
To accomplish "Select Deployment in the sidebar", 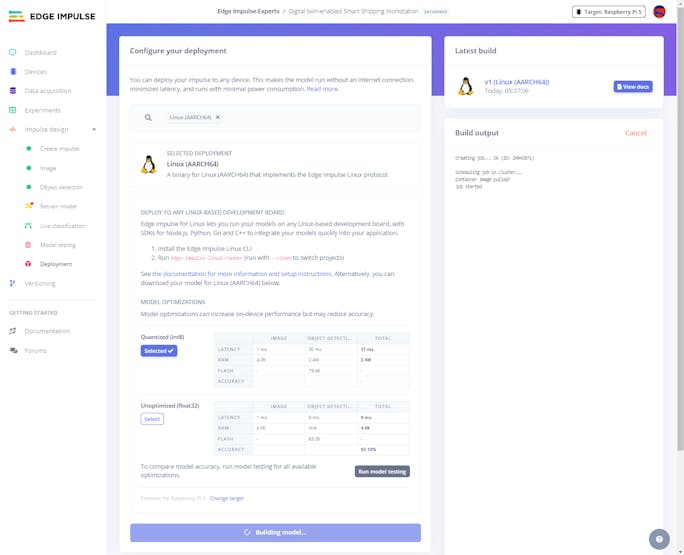I will 56,264.
